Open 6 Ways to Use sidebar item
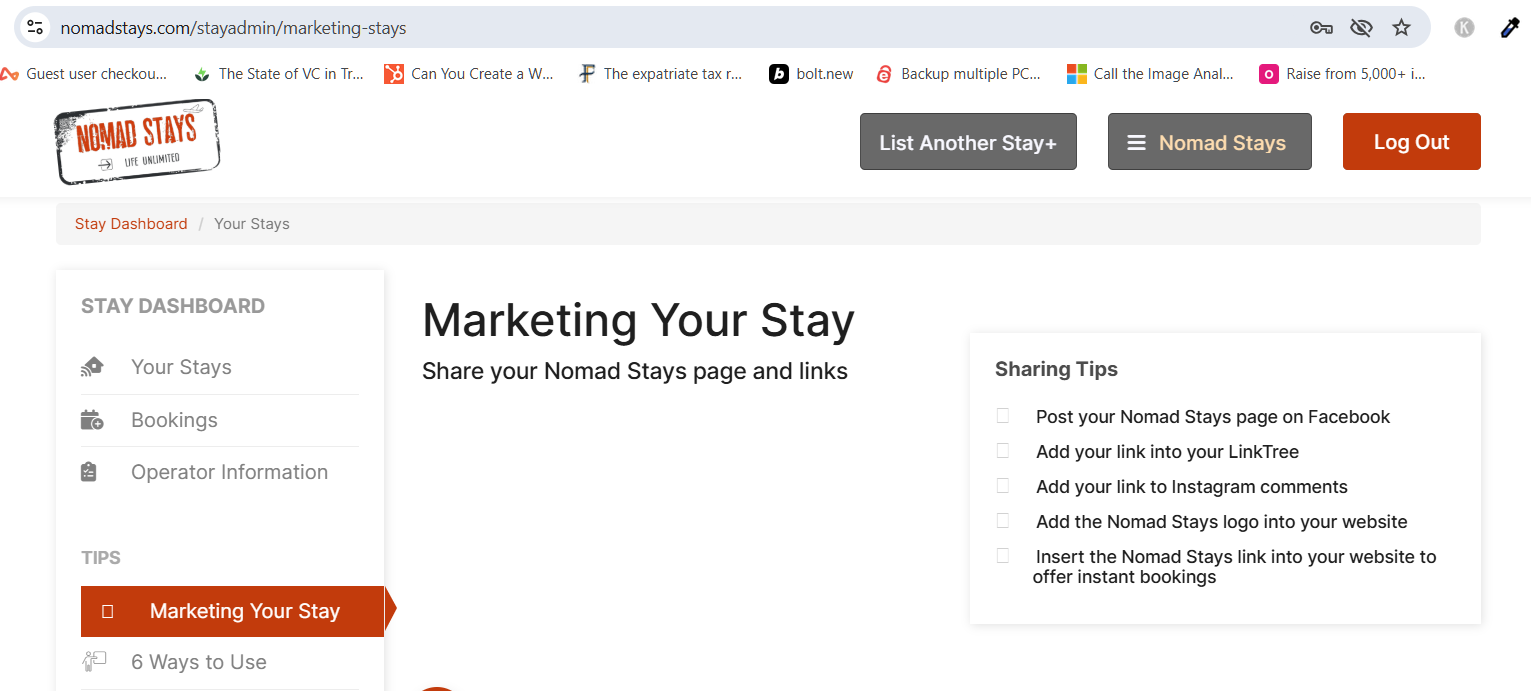Viewport: 1531px width, 691px height. pos(198,662)
